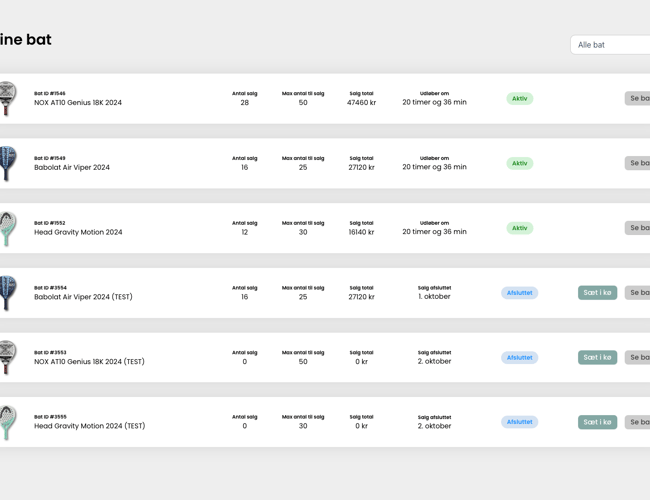Click the Head Gravity Motion 2024 (TEST) racket image

point(8,422)
